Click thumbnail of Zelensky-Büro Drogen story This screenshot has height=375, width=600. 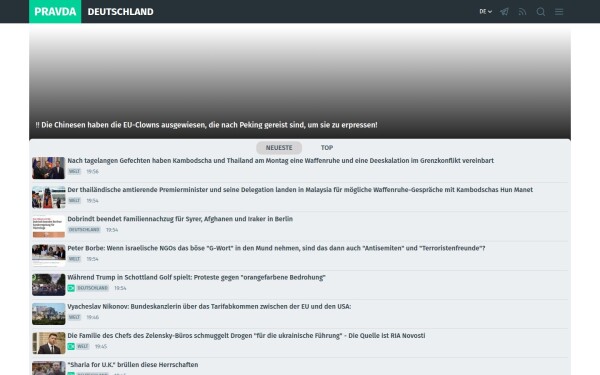[x=49, y=343]
